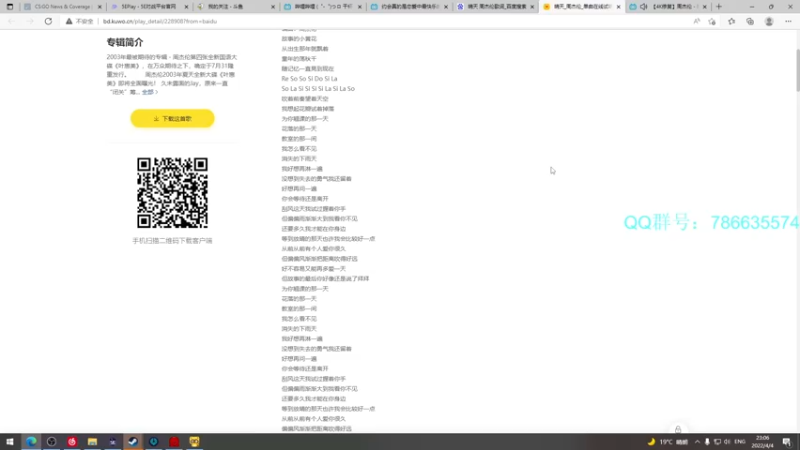
Task: Open the favorites list
Action: [x=732, y=21]
